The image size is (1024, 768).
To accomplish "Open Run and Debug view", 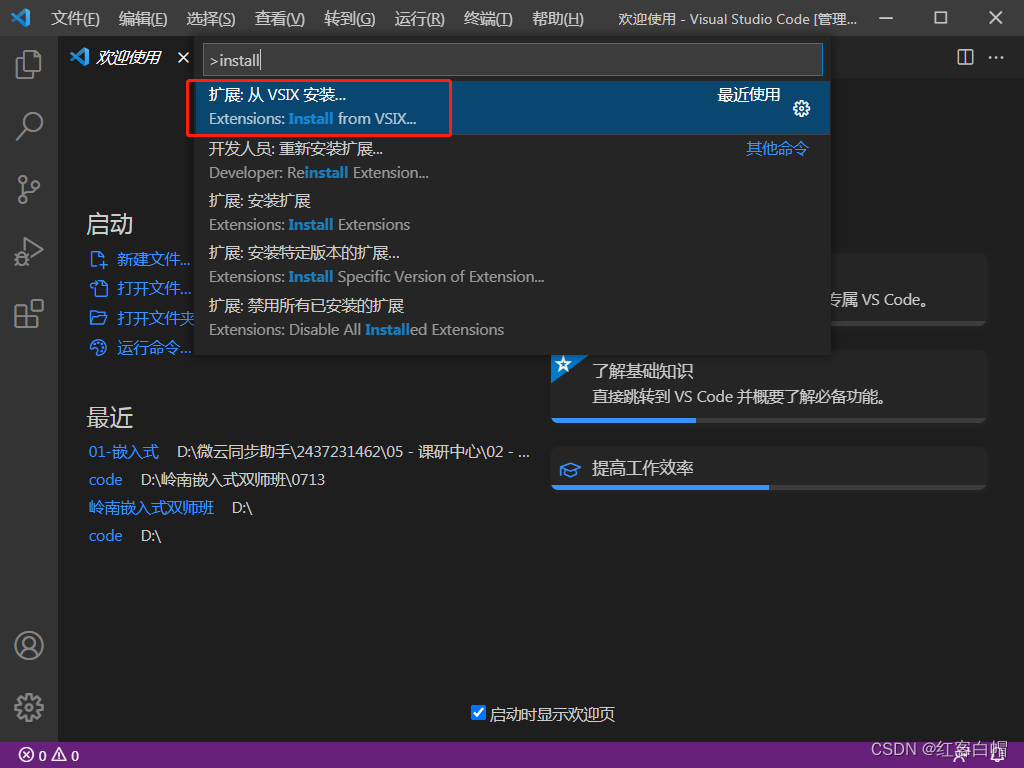I will tap(29, 251).
